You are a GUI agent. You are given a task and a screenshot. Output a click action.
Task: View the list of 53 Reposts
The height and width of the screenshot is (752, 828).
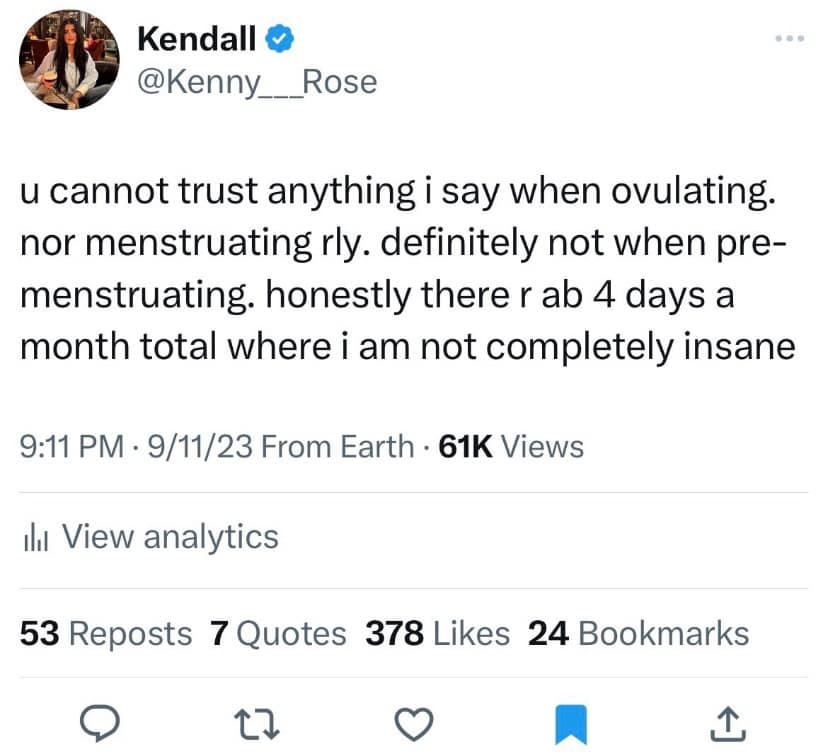pyautogui.click(x=105, y=633)
